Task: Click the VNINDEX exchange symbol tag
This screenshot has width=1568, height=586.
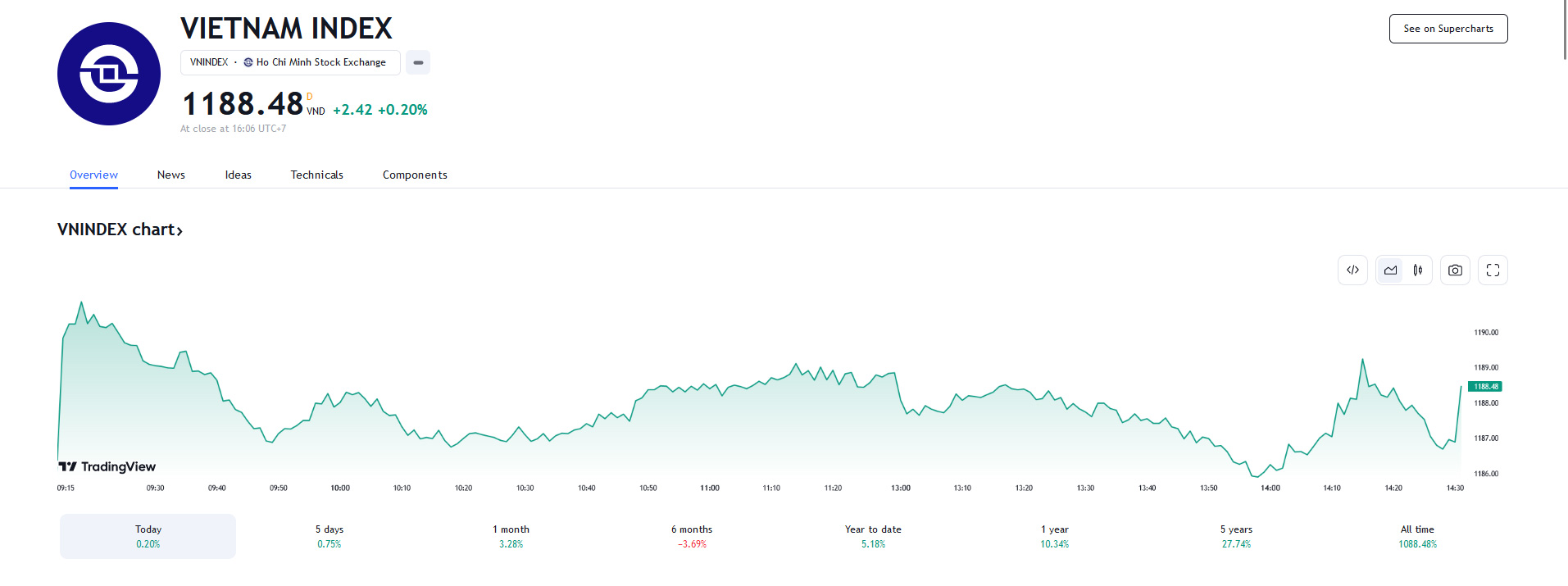Action: 209,62
